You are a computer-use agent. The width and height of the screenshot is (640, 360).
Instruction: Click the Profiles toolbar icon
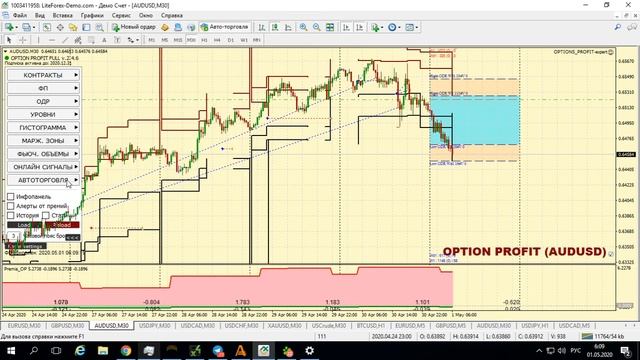click(27, 27)
